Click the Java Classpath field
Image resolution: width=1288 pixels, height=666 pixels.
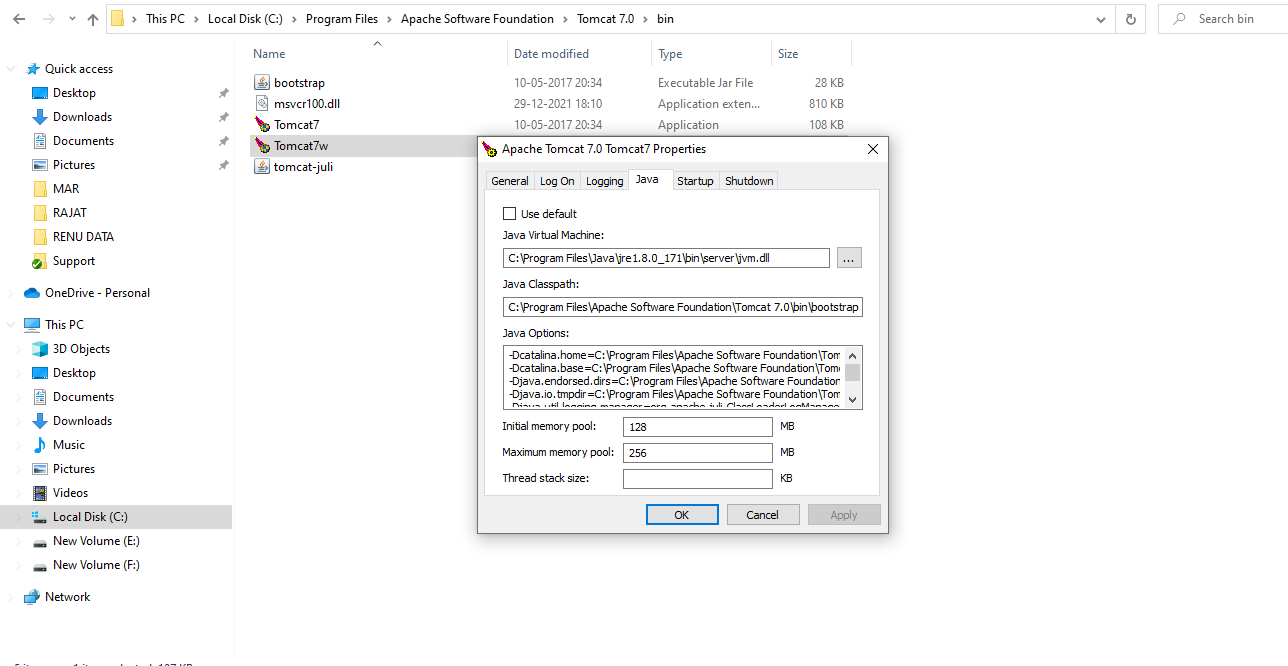click(x=682, y=307)
